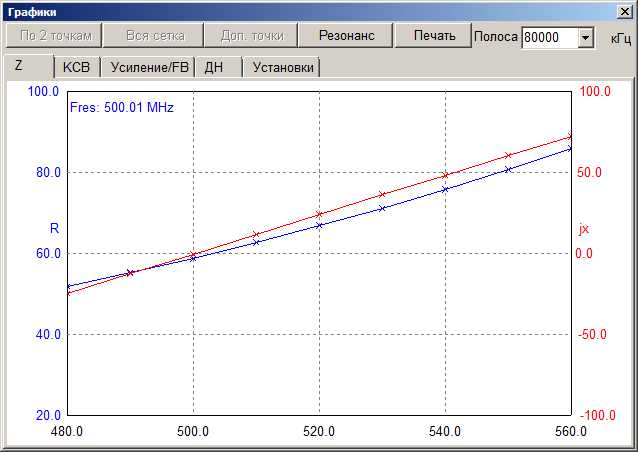Close the Графики window
Screen dimensions: 638x452
[x=625, y=11]
